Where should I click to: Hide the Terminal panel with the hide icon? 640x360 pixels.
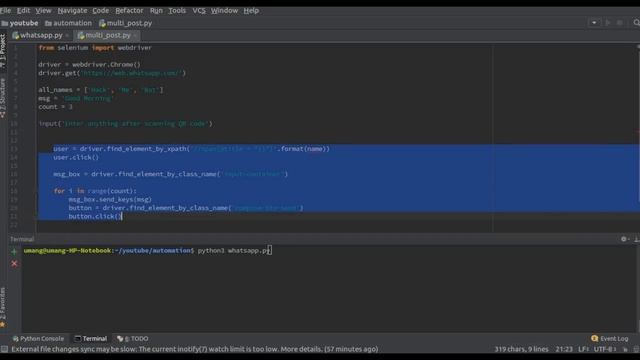coord(637,239)
